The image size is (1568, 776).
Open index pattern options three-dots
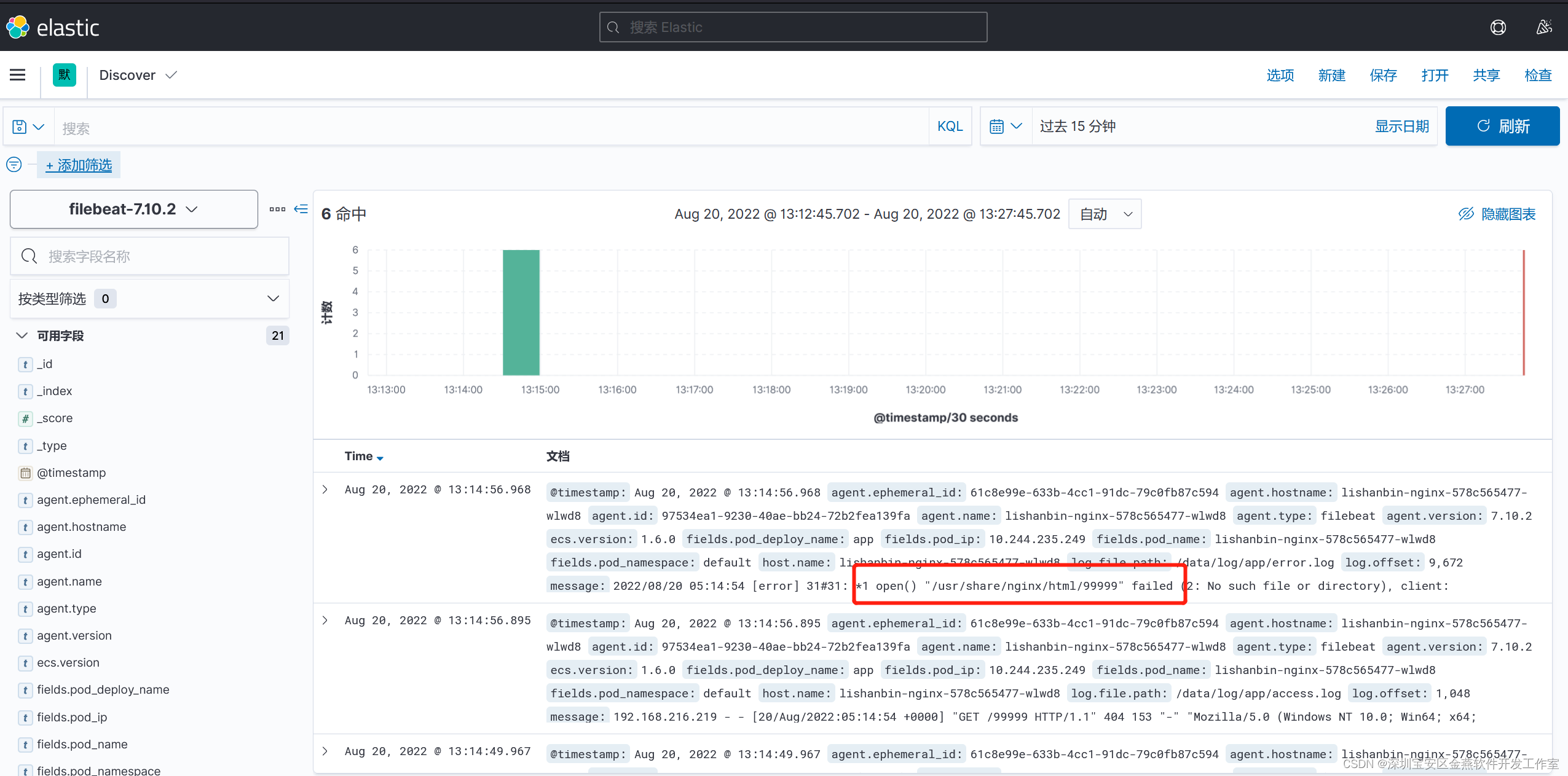click(277, 209)
